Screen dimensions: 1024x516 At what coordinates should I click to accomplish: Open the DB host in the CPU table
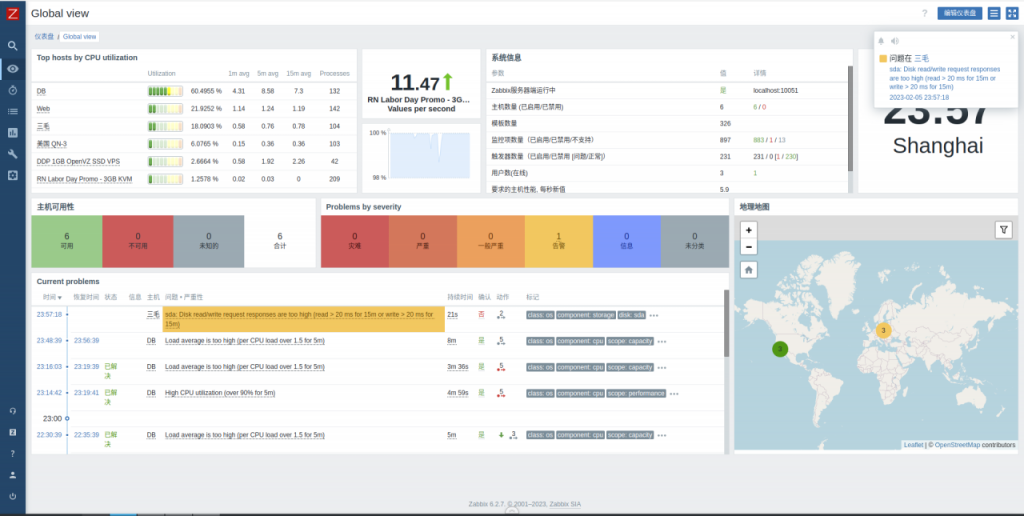(x=41, y=91)
